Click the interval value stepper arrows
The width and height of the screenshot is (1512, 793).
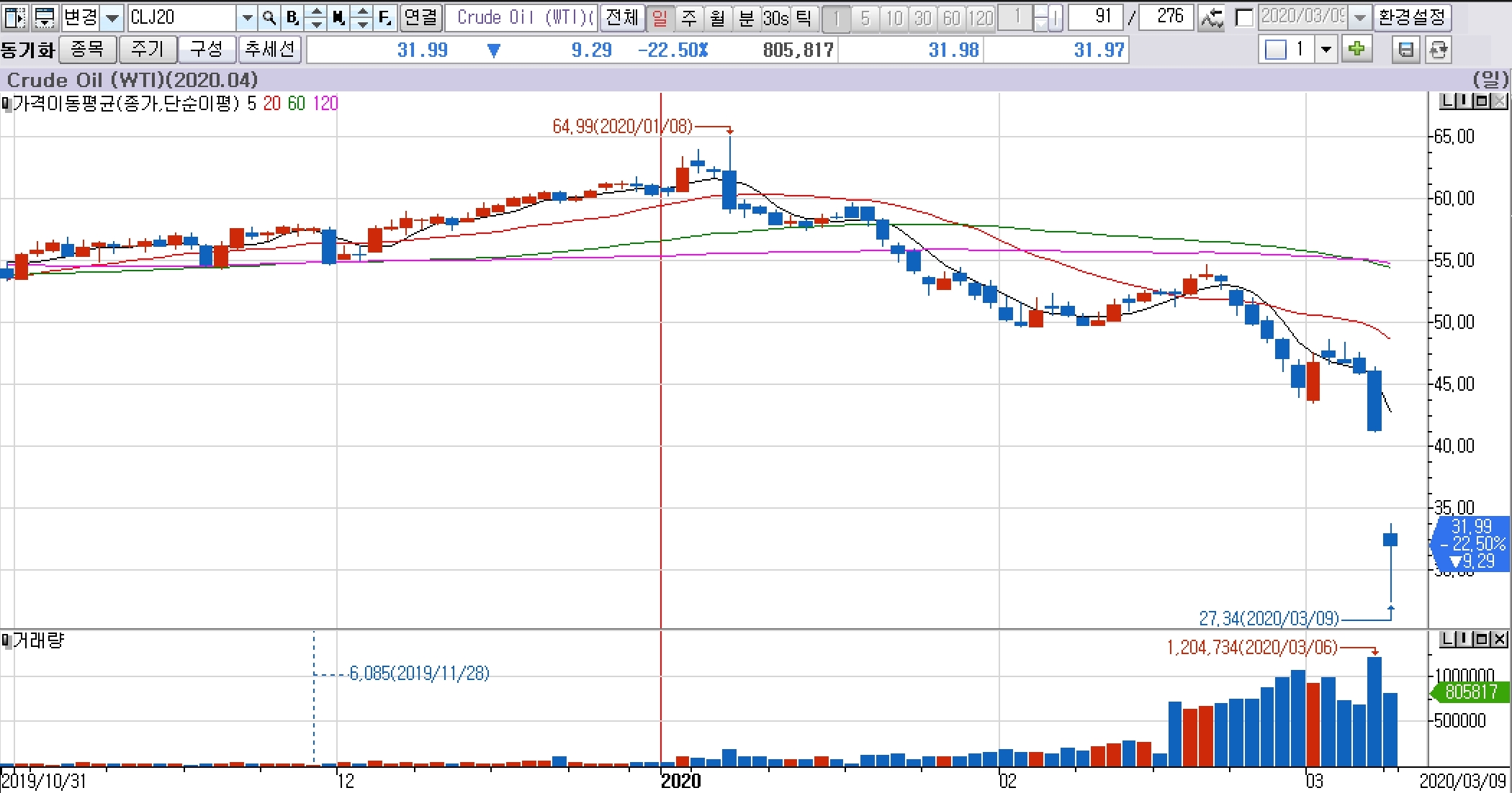coord(1040,17)
